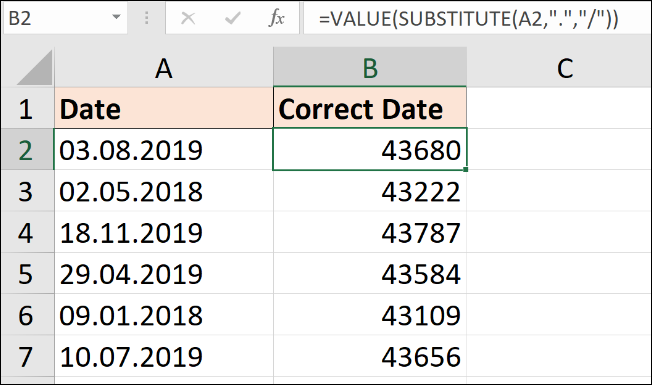Click the Select All corner triangle

pos(35,68)
